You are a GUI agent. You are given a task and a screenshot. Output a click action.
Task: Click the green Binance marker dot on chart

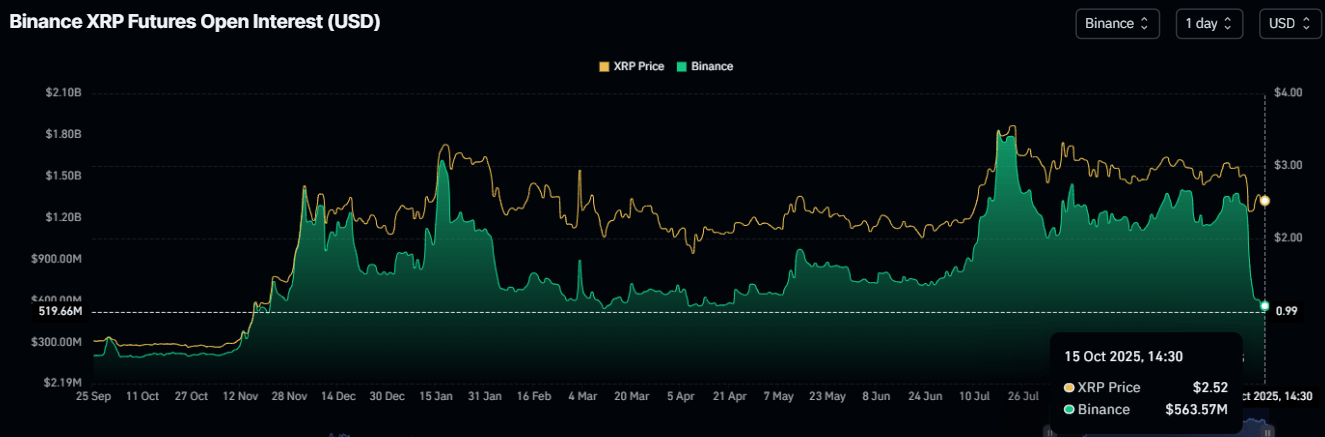(1265, 305)
